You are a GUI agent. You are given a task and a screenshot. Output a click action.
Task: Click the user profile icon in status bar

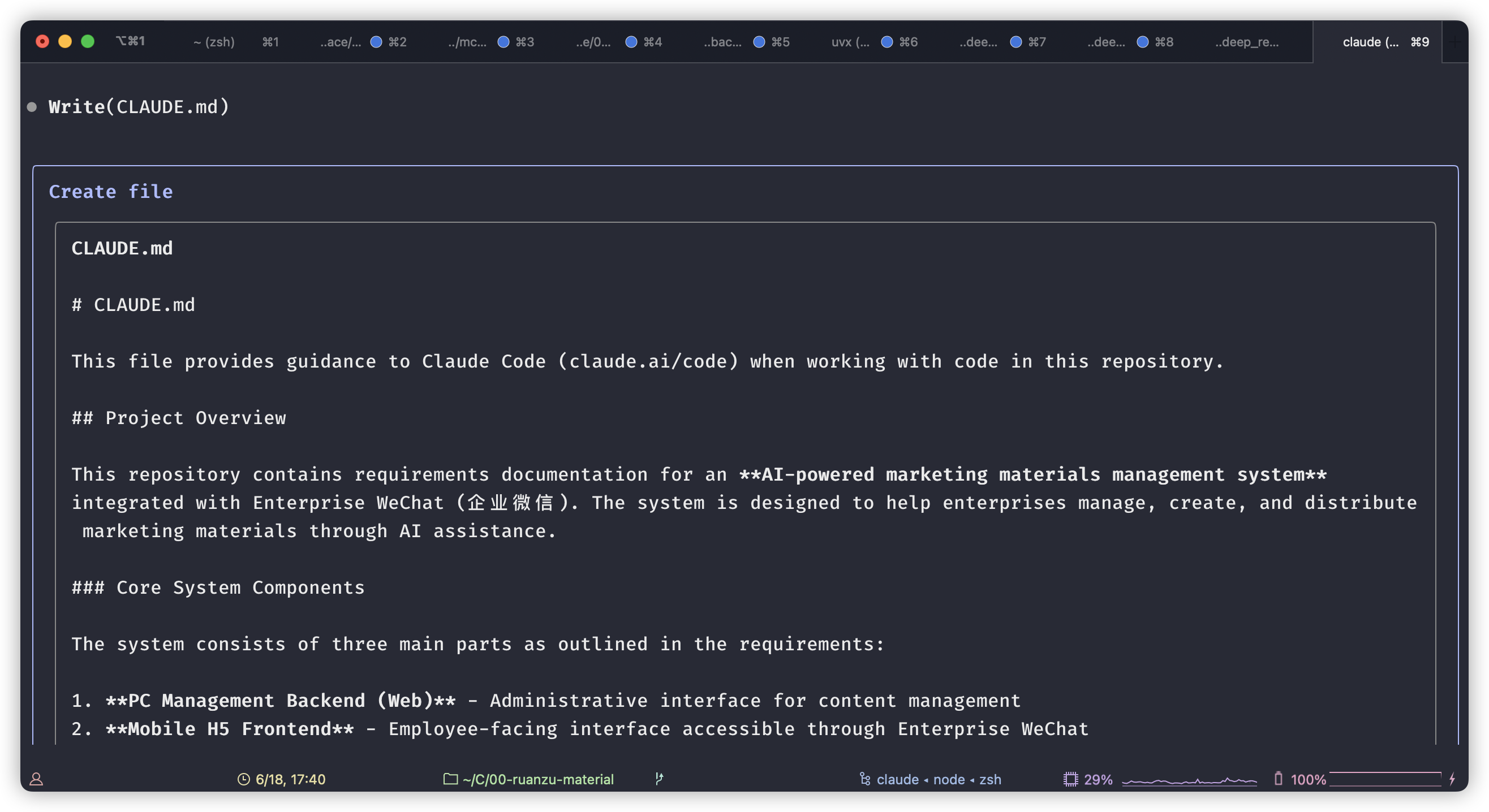36,779
